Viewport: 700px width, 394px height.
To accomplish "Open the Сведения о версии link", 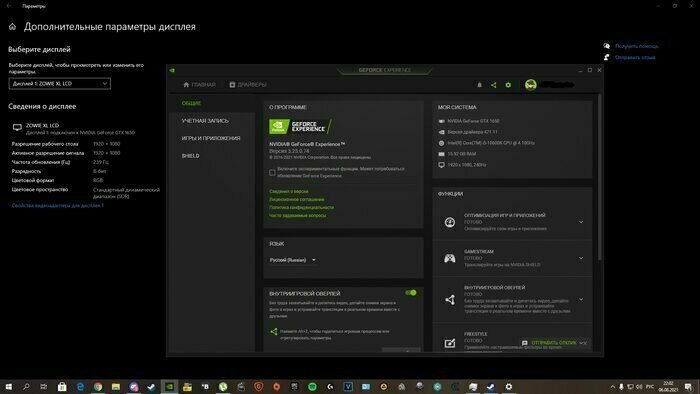I will [x=288, y=191].
